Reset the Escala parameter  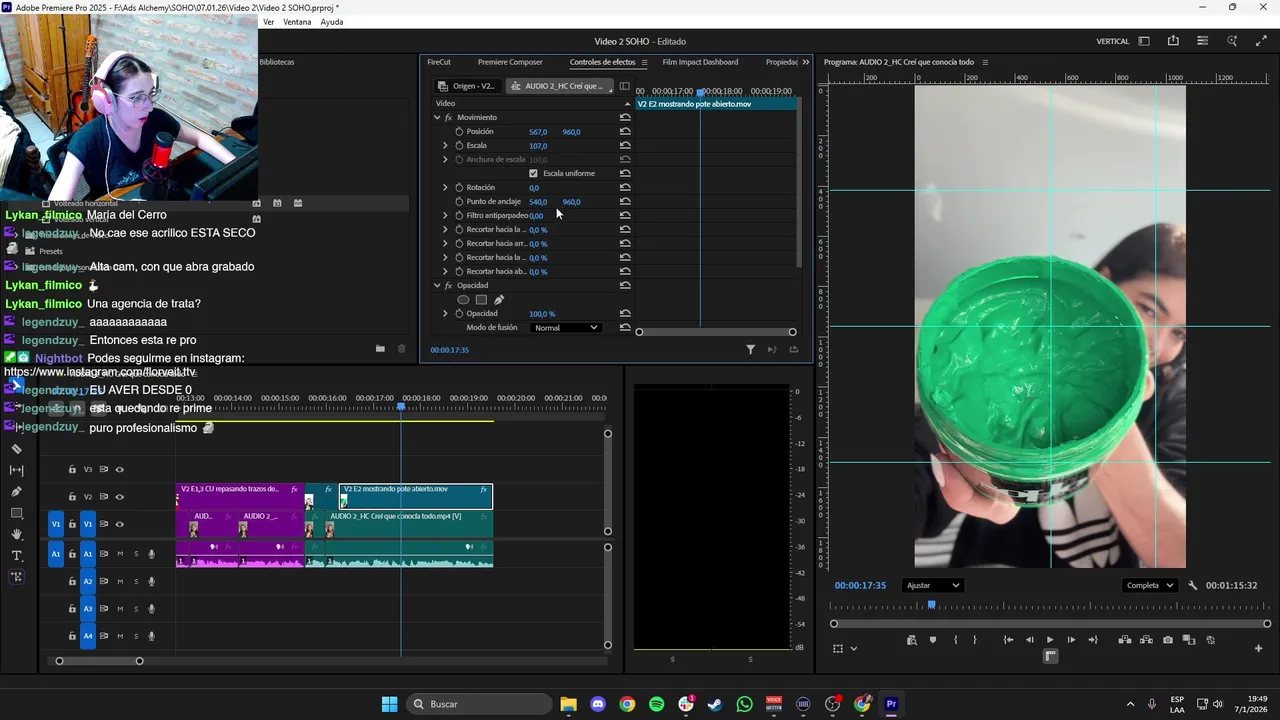point(625,146)
